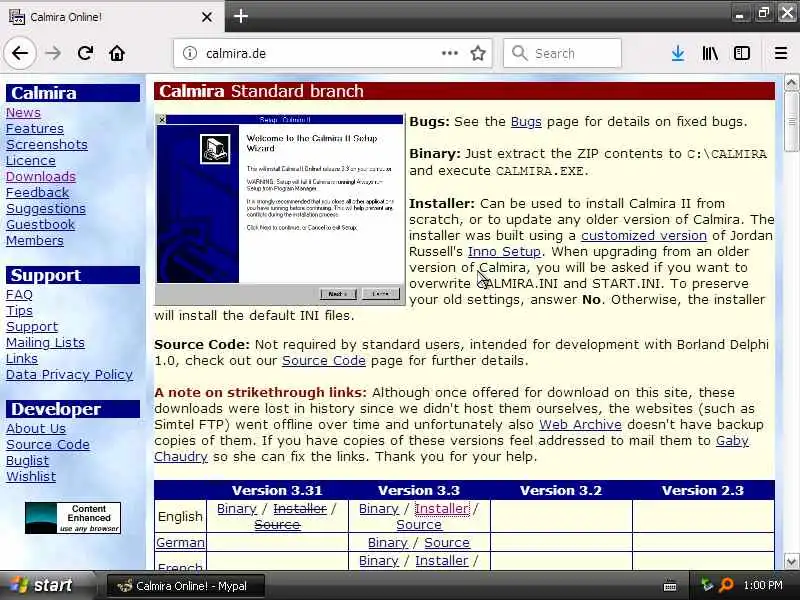Click the green arrow tray icon
Image resolution: width=800 pixels, height=600 pixels.
pyautogui.click(x=707, y=585)
